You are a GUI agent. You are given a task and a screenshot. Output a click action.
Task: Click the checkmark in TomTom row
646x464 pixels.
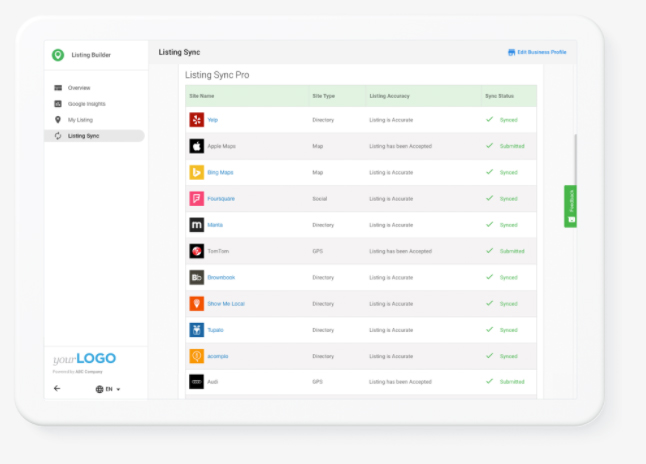click(x=489, y=251)
